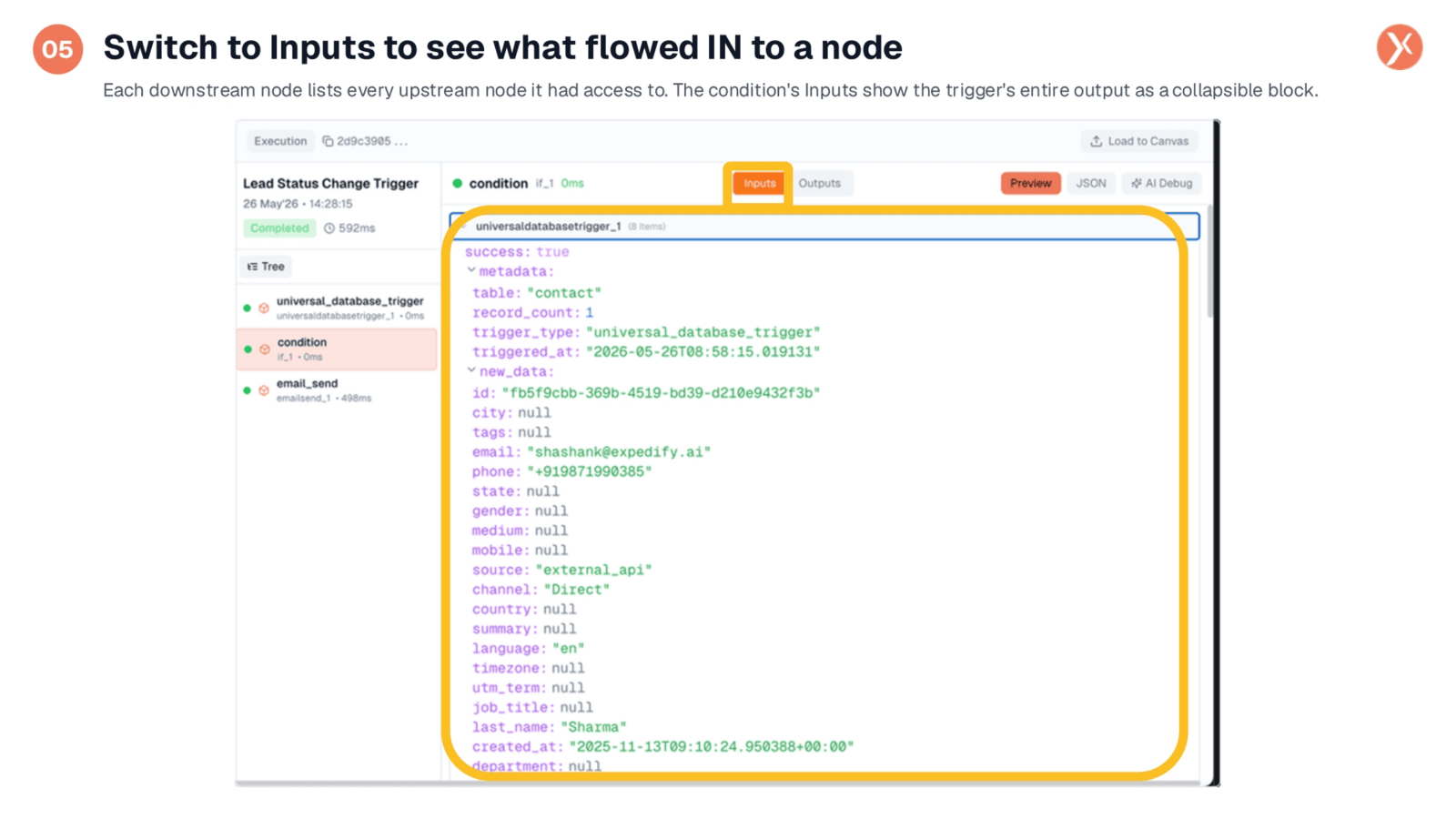Image resolution: width=1456 pixels, height=819 pixels.
Task: Select the condition node row
Action: [x=337, y=349]
